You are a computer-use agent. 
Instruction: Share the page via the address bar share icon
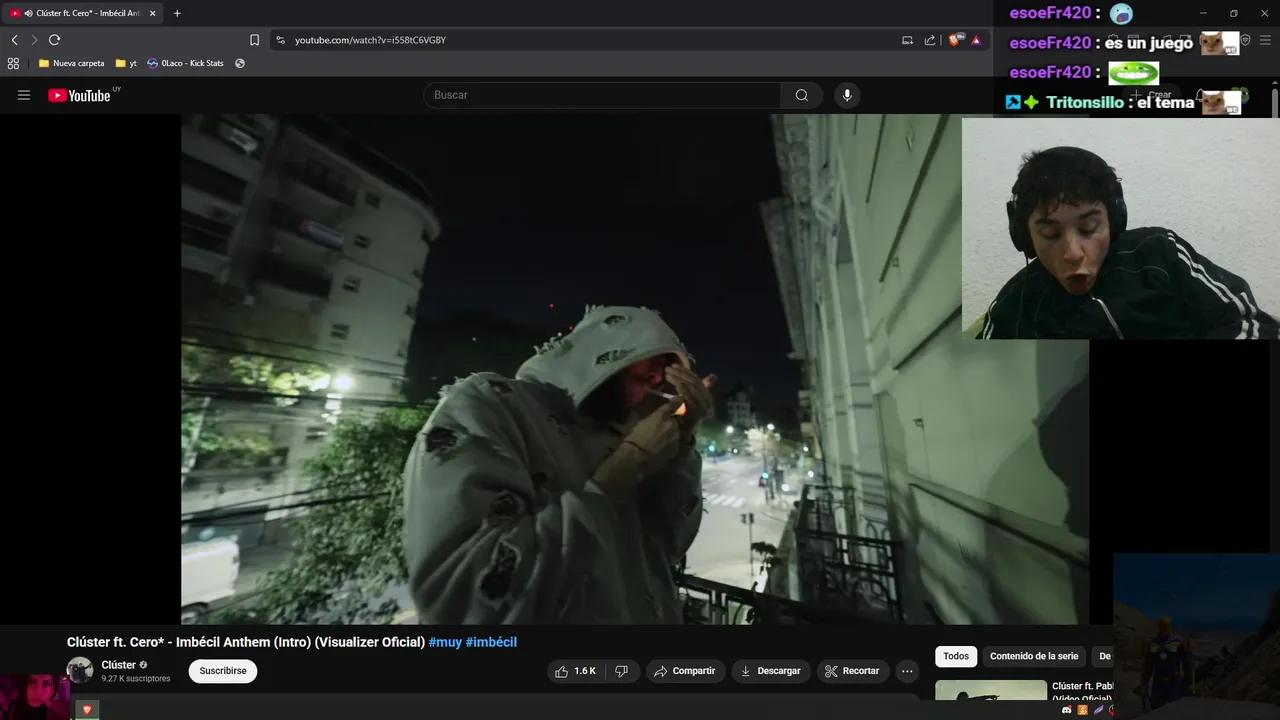pyautogui.click(x=930, y=40)
